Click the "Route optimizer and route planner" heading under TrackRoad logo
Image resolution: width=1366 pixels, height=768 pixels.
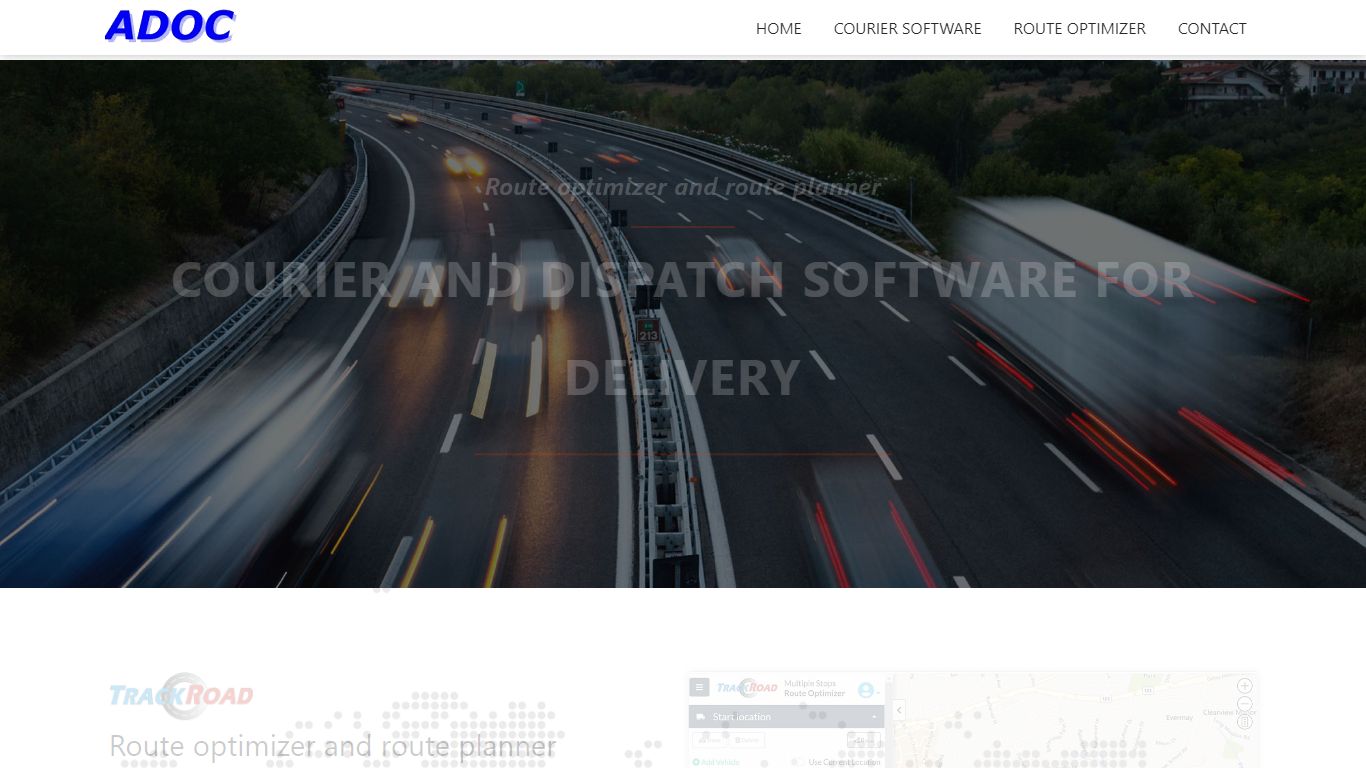pos(333,746)
